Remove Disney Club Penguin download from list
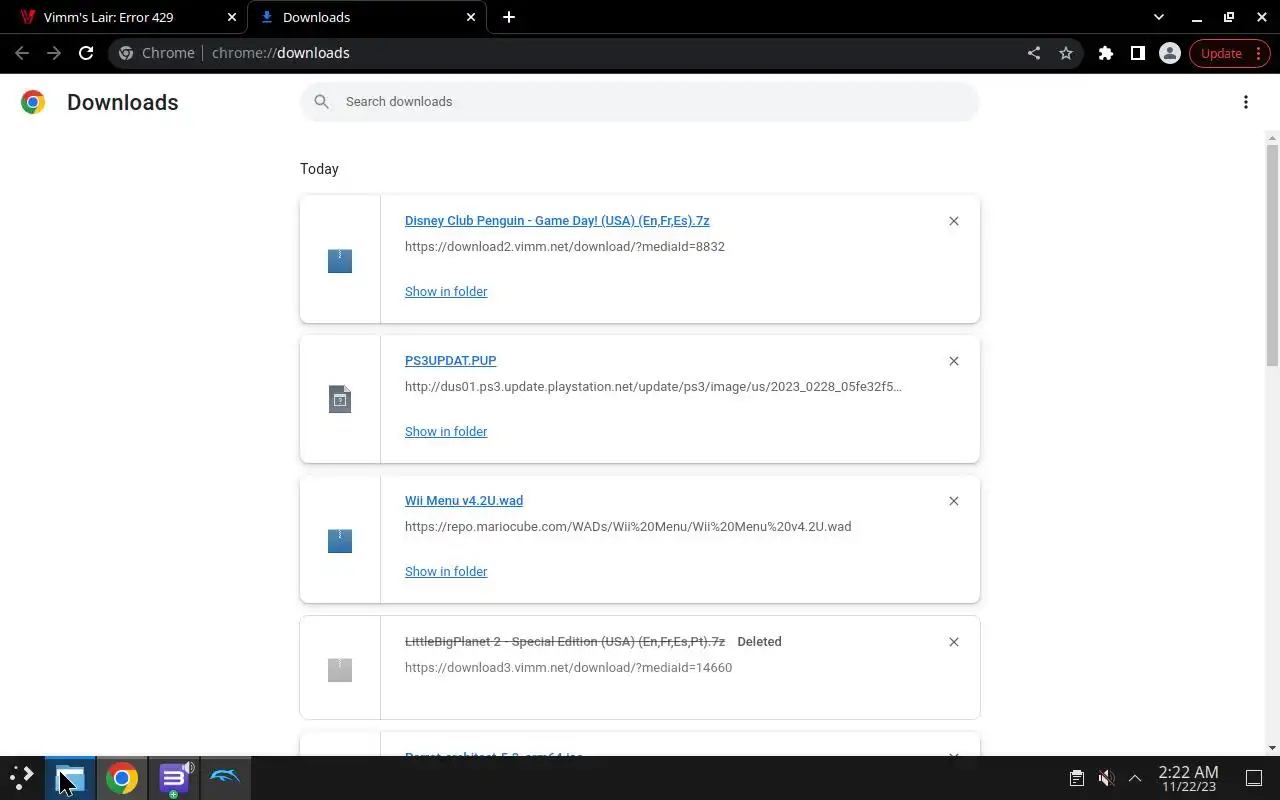1280x800 pixels. click(954, 221)
